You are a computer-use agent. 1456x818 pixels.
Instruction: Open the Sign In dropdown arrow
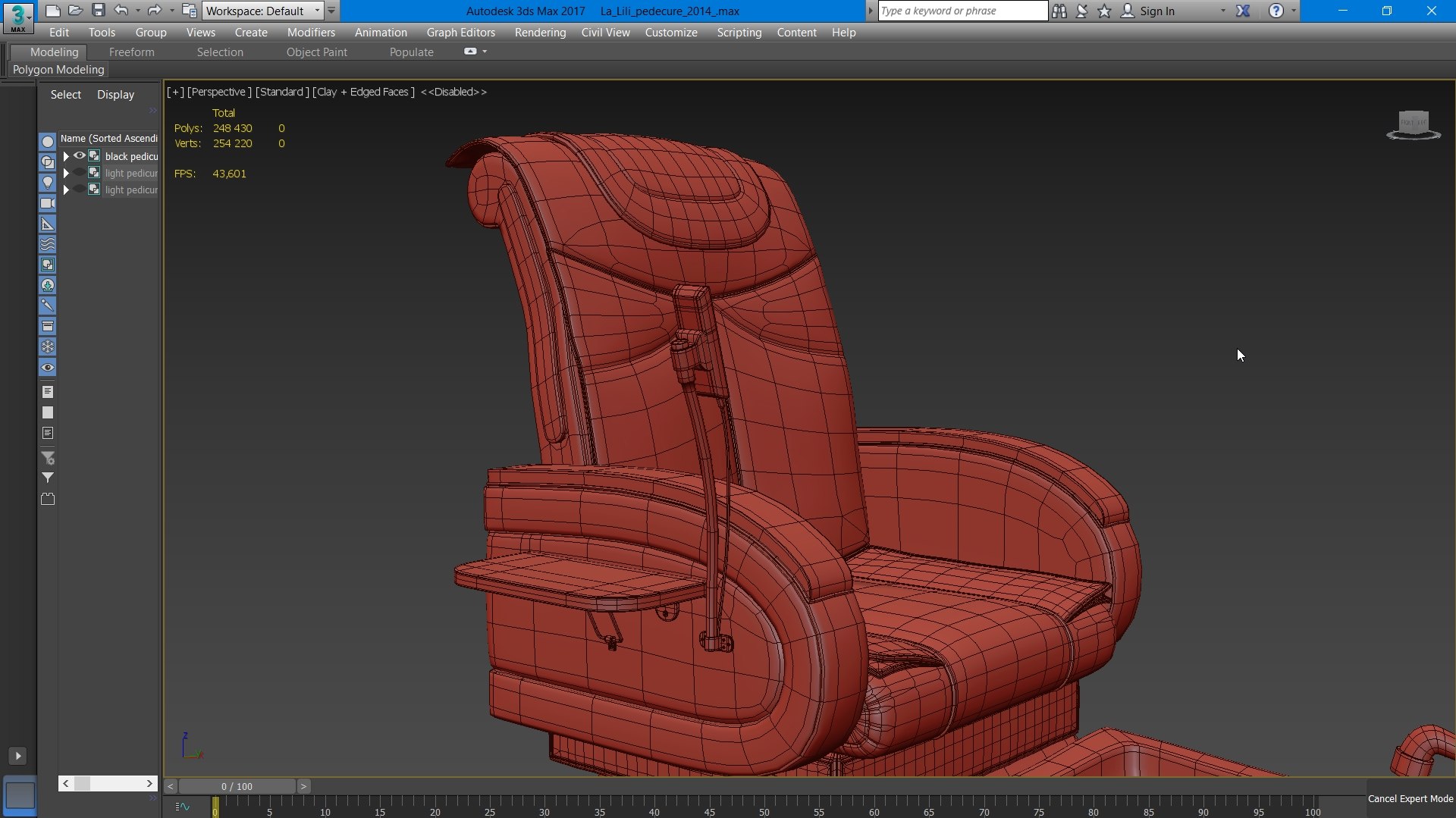pyautogui.click(x=1222, y=11)
